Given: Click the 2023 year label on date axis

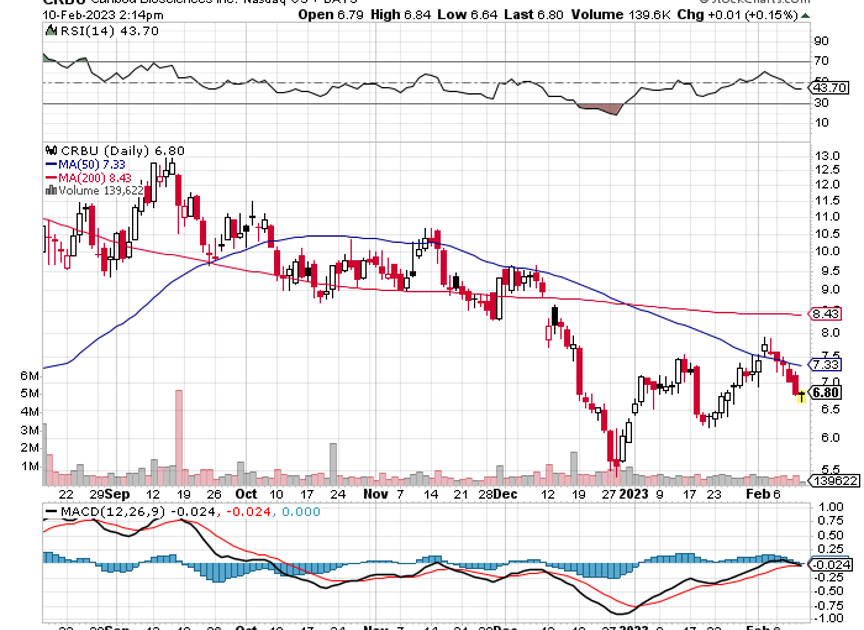Looking at the screenshot, I should (x=634, y=494).
